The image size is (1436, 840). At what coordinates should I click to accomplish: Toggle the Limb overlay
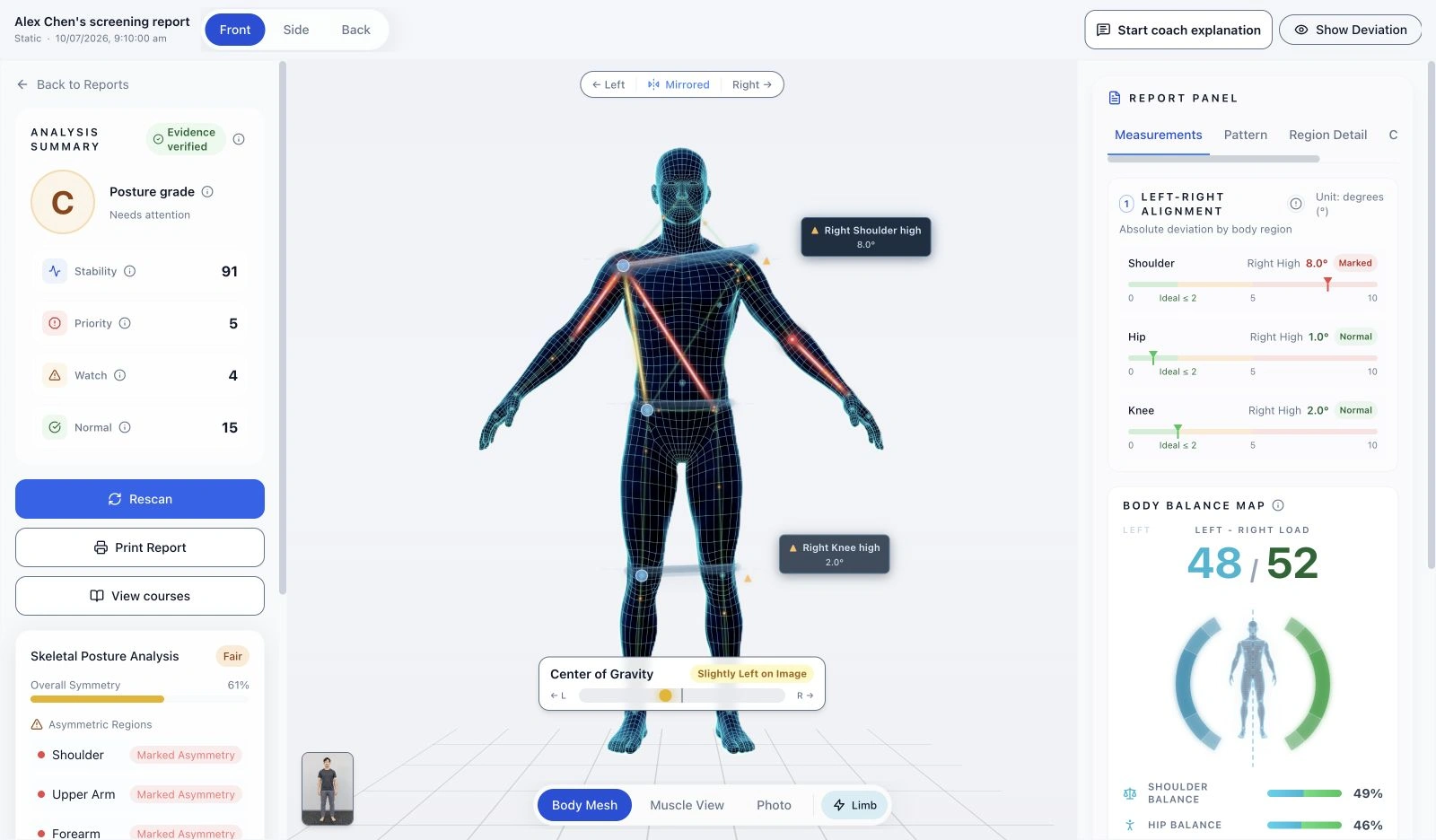854,805
